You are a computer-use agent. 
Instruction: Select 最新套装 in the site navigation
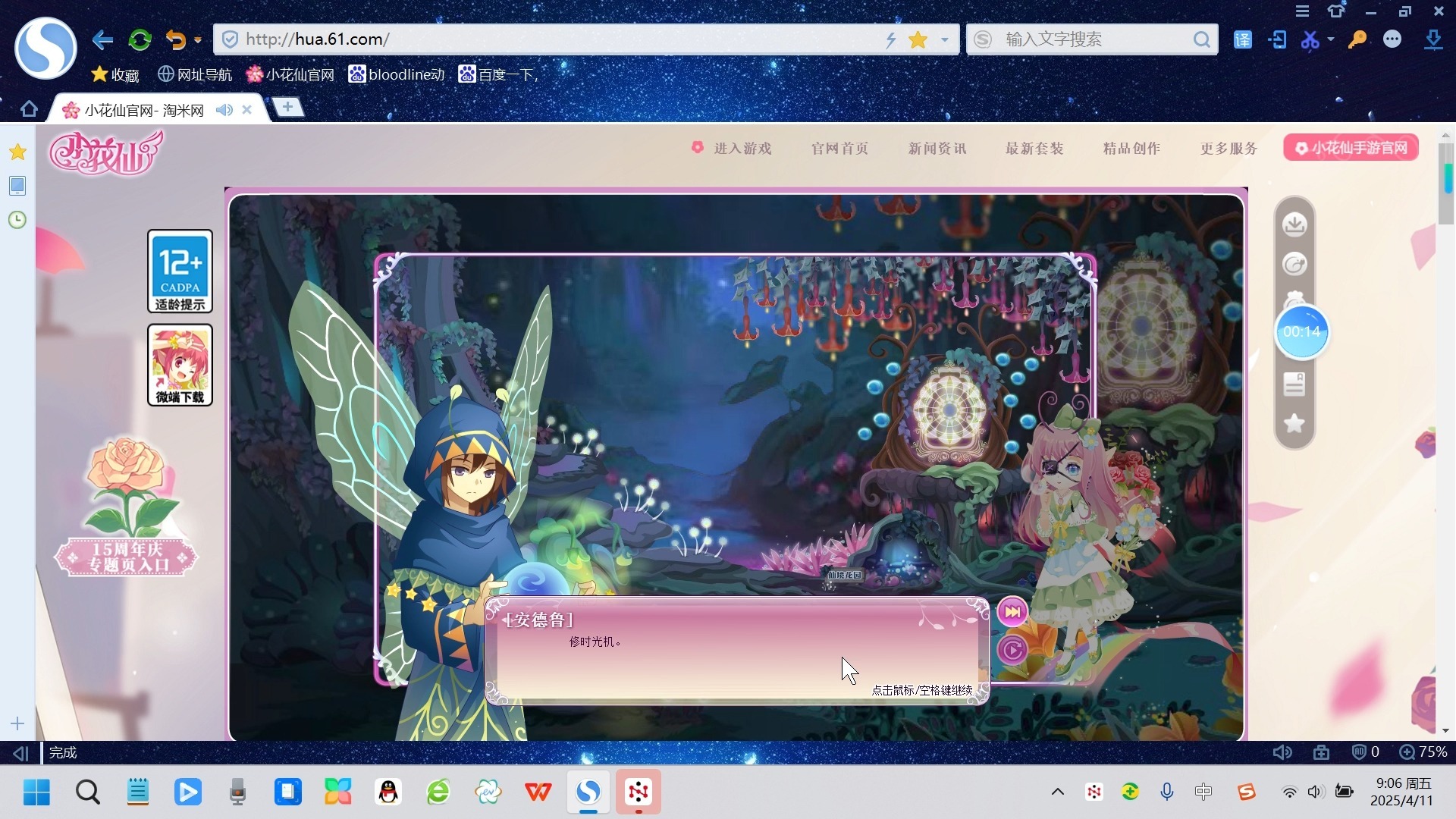tap(1034, 148)
